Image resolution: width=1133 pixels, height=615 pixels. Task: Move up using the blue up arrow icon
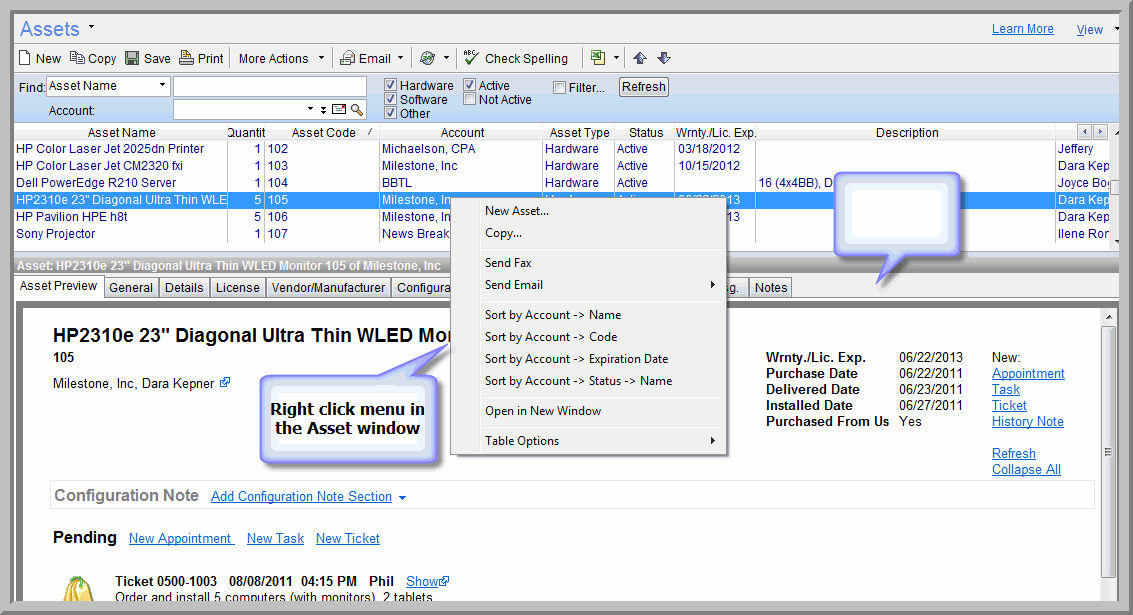[x=639, y=58]
